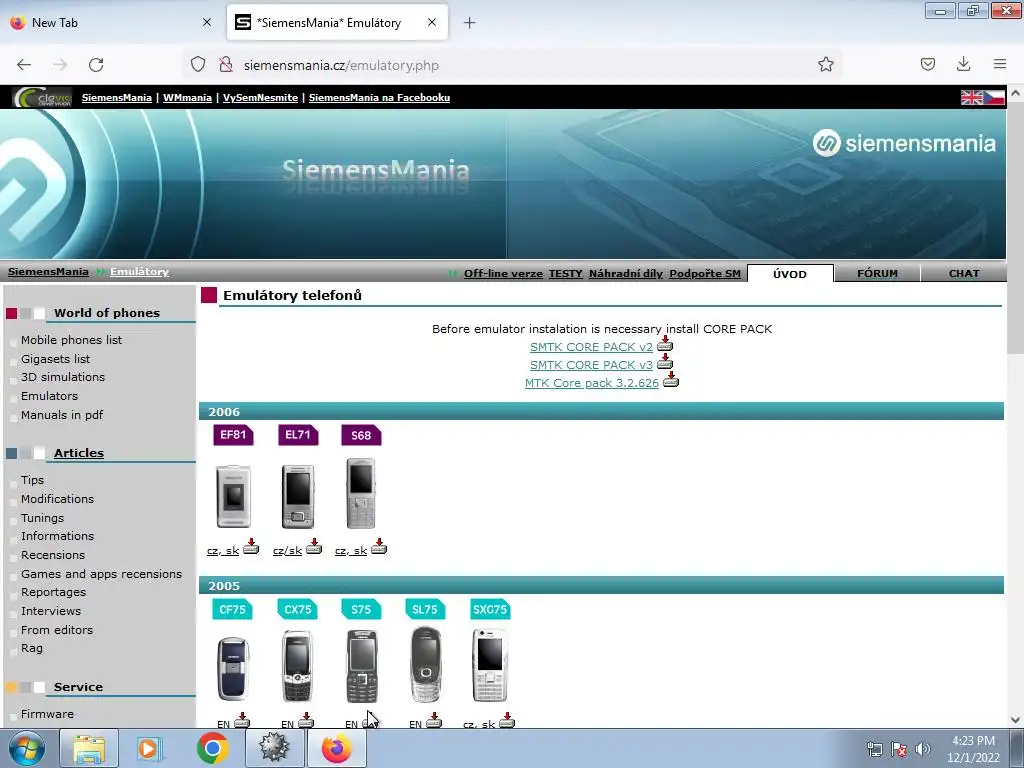Select the EL71 purple model badge

(x=298, y=435)
